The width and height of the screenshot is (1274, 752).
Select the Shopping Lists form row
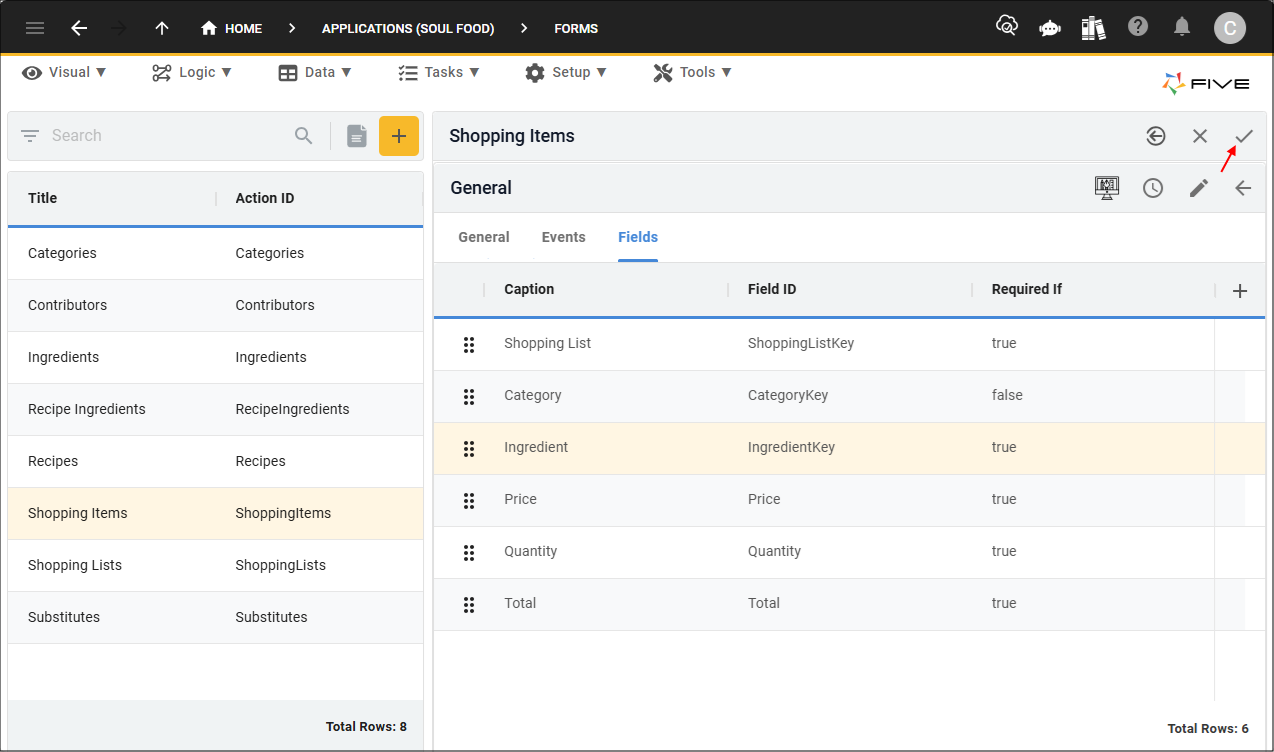(x=215, y=565)
